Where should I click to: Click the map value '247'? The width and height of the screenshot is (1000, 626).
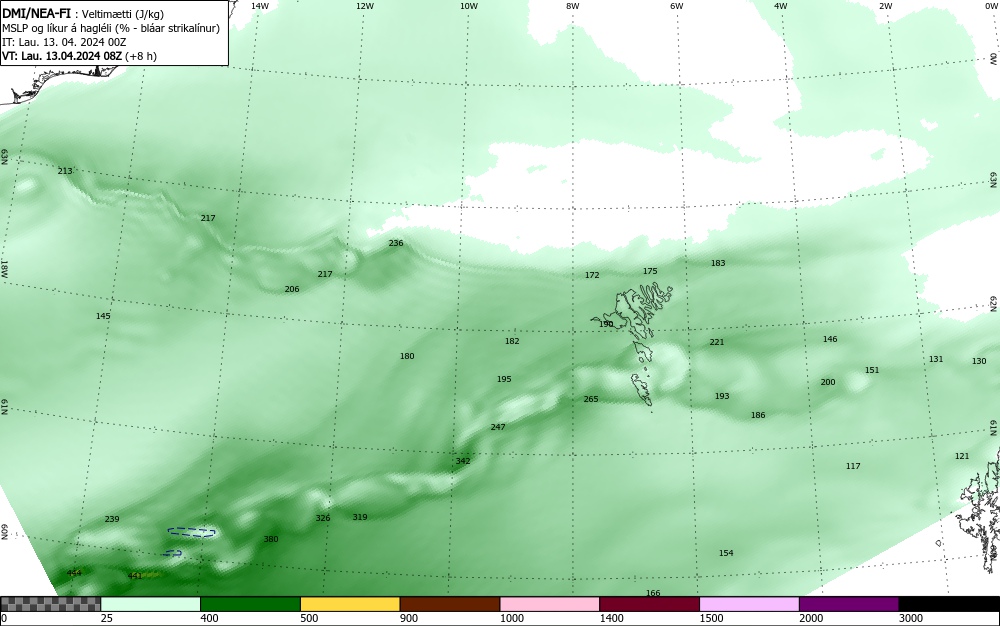[498, 427]
